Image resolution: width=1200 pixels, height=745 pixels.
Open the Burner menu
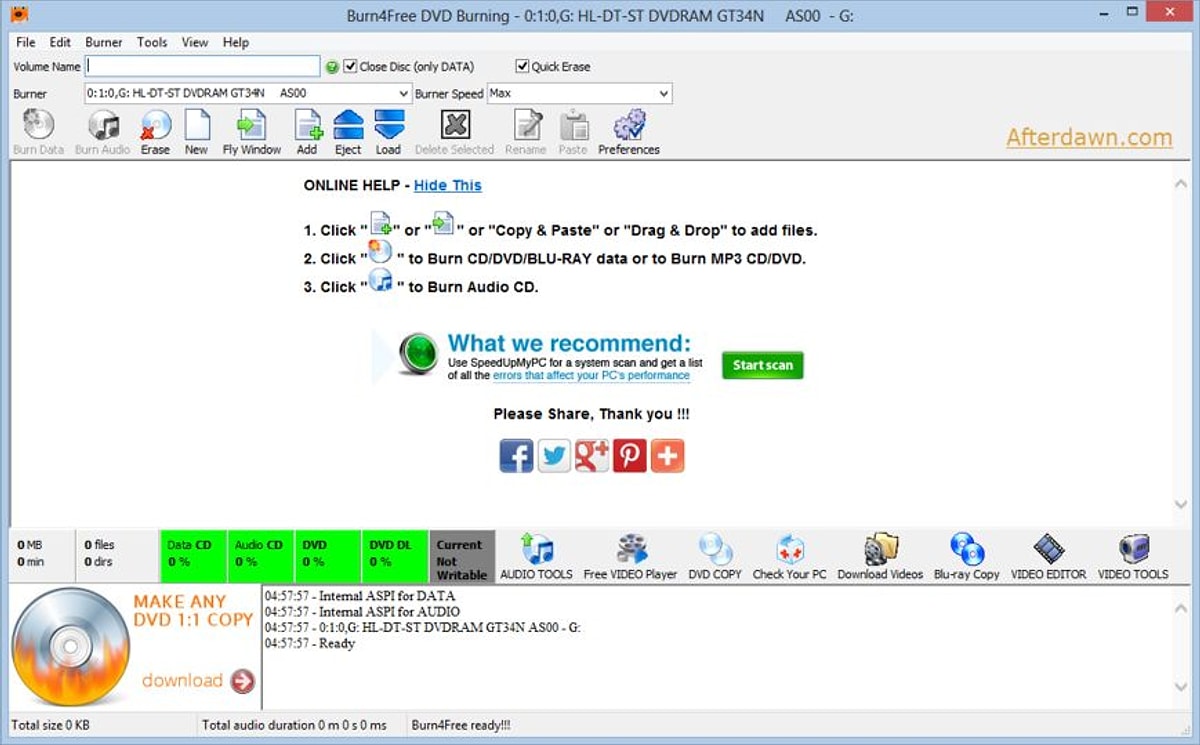pos(104,42)
